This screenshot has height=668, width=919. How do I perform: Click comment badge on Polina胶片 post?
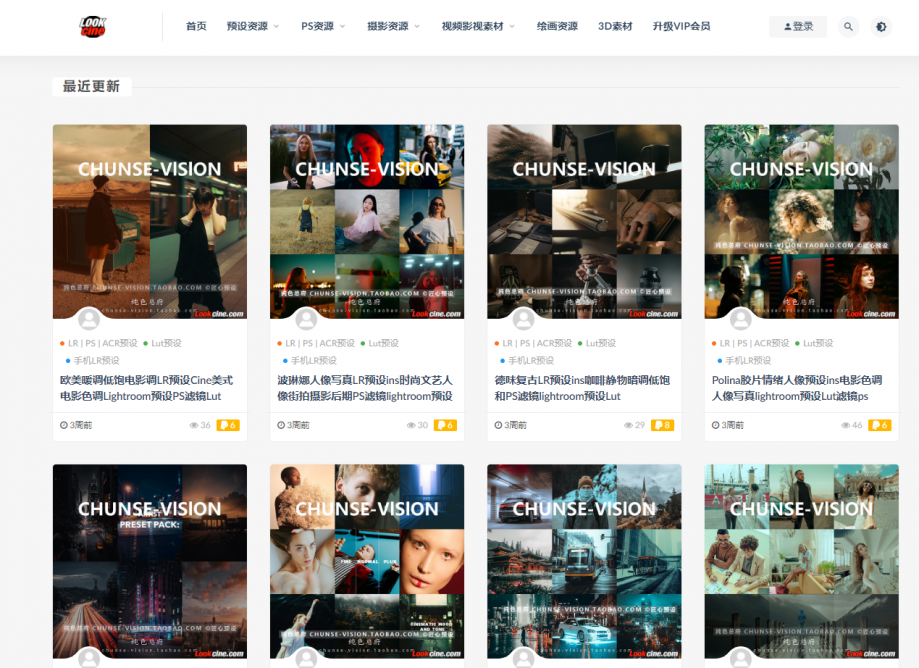tap(879, 425)
